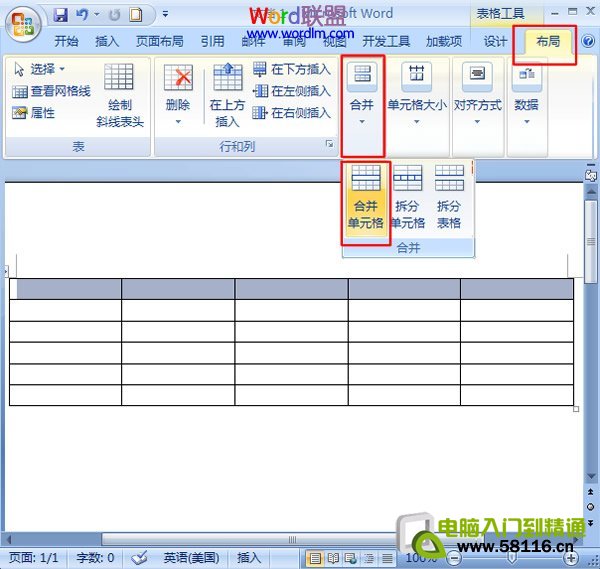Switch to Print Layout view button
This screenshot has width=600, height=569.
point(315,558)
